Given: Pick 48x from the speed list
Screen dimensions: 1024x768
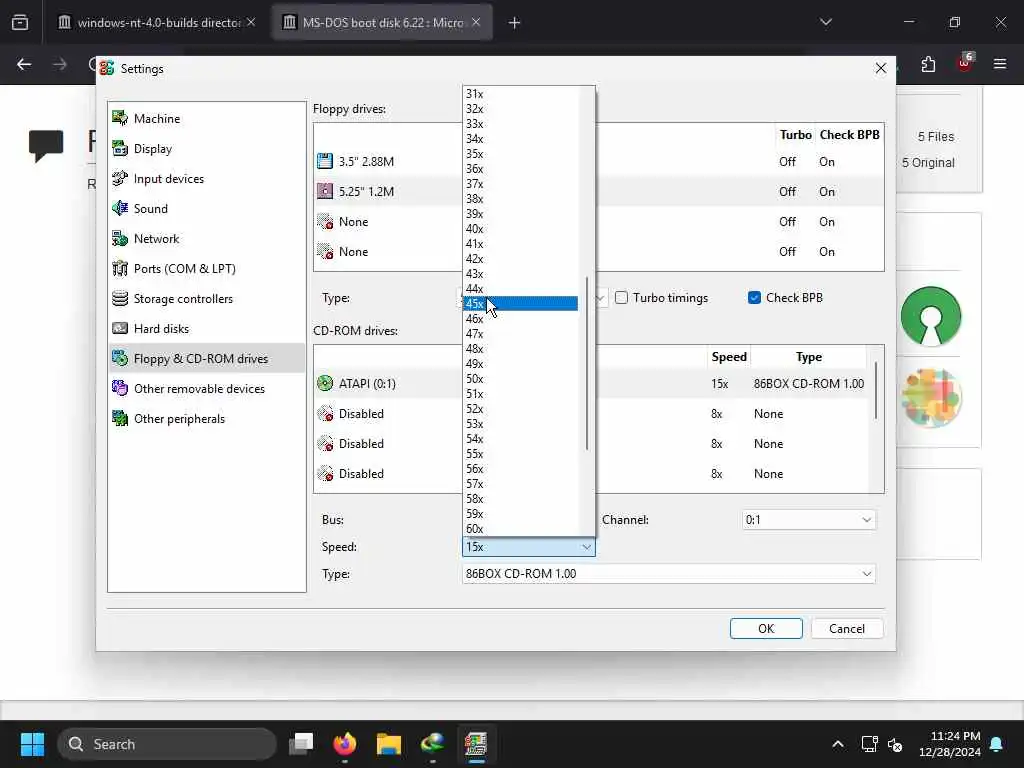Looking at the screenshot, I should coord(520,349).
